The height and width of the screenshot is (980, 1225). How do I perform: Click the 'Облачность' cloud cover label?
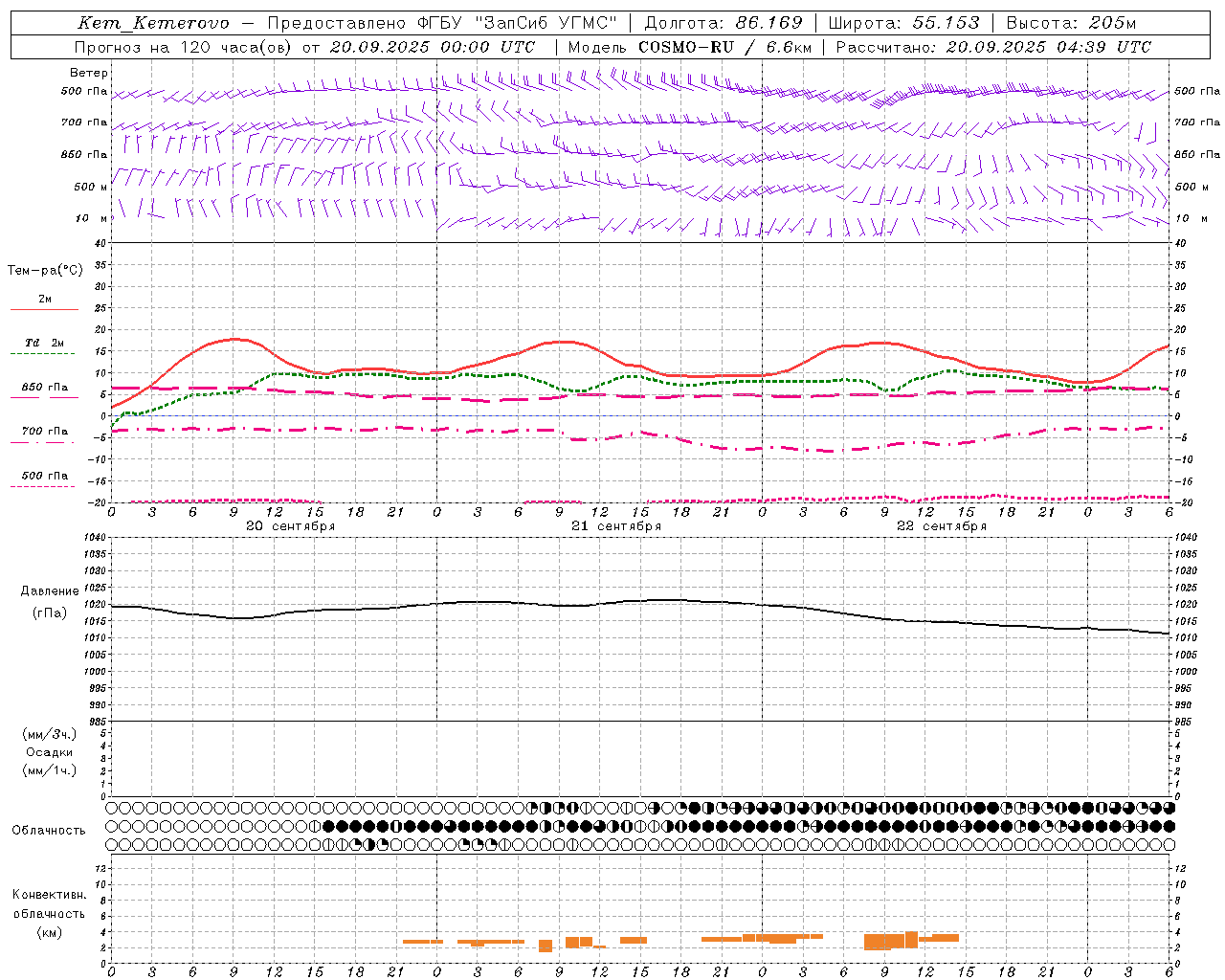(x=49, y=831)
